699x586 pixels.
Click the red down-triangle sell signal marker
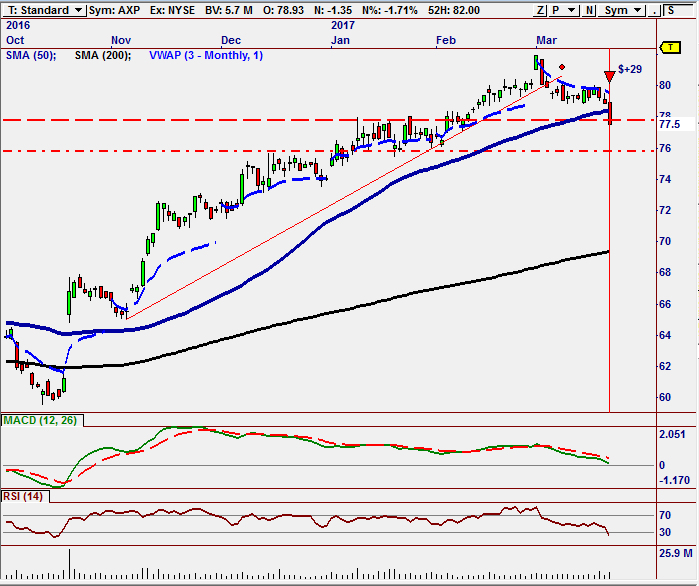(x=609, y=76)
